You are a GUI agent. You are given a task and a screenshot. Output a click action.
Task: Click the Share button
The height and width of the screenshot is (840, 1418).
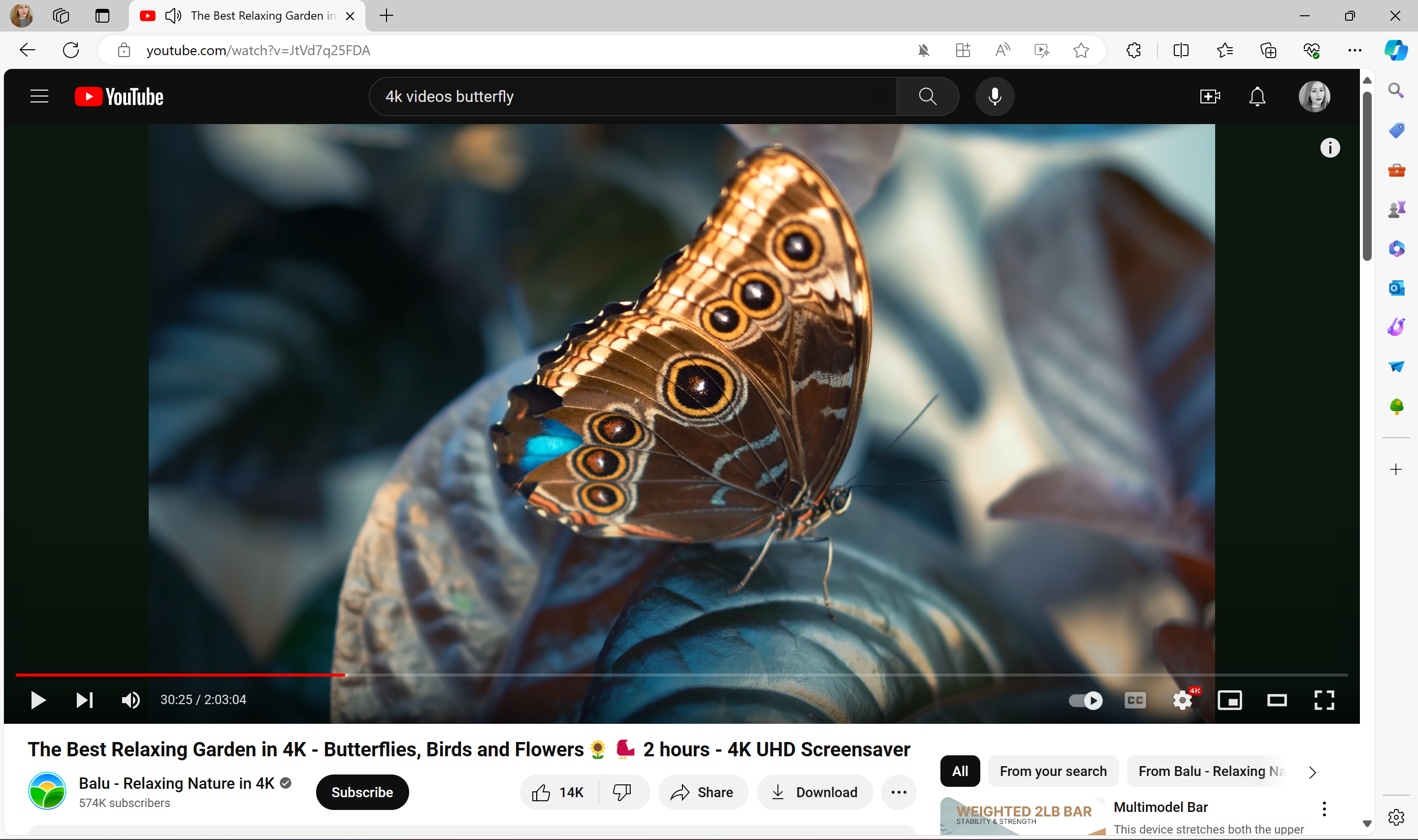pyautogui.click(x=702, y=792)
